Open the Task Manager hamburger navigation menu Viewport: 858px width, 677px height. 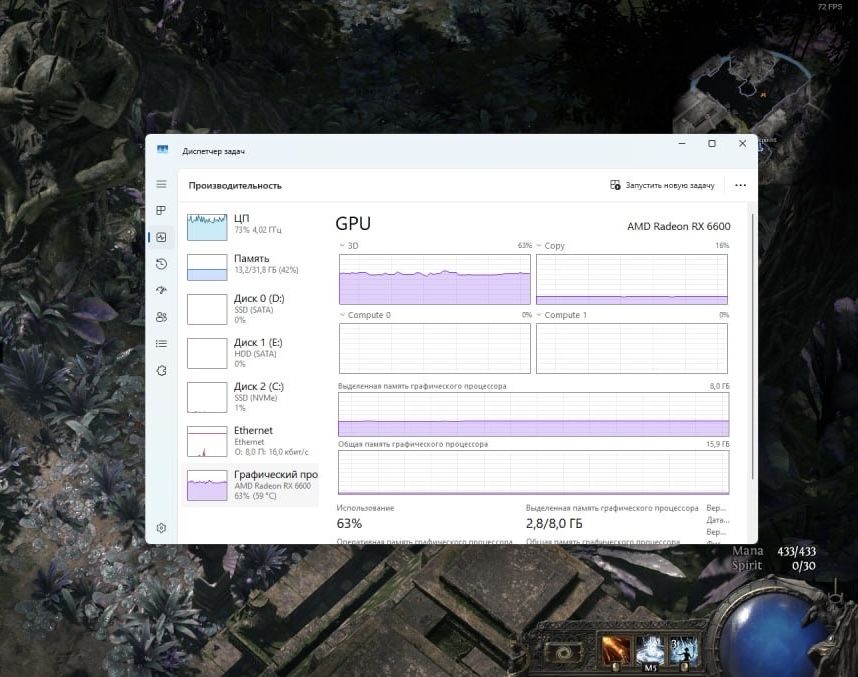tap(161, 184)
